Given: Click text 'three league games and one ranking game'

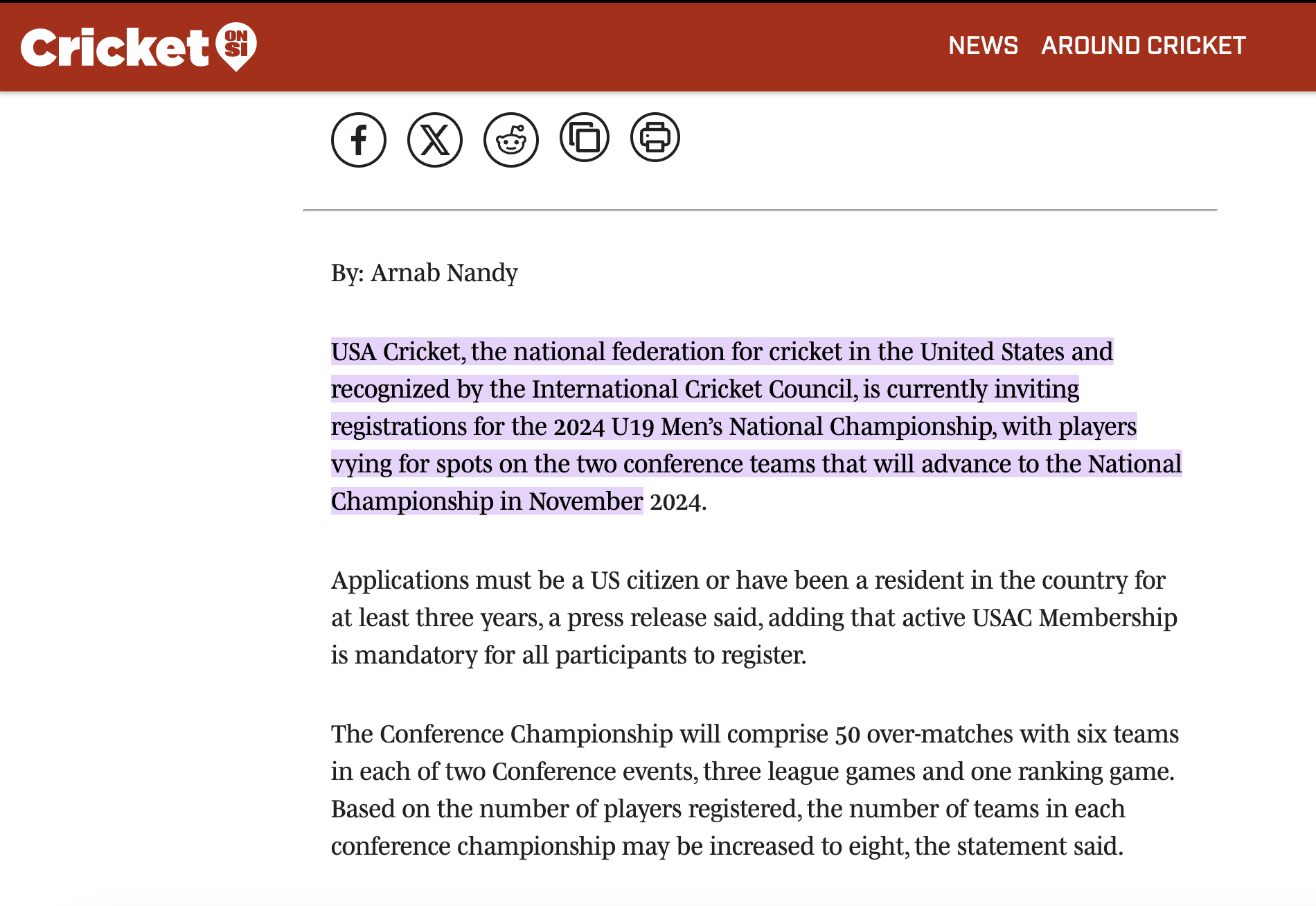Looking at the screenshot, I should (936, 772).
